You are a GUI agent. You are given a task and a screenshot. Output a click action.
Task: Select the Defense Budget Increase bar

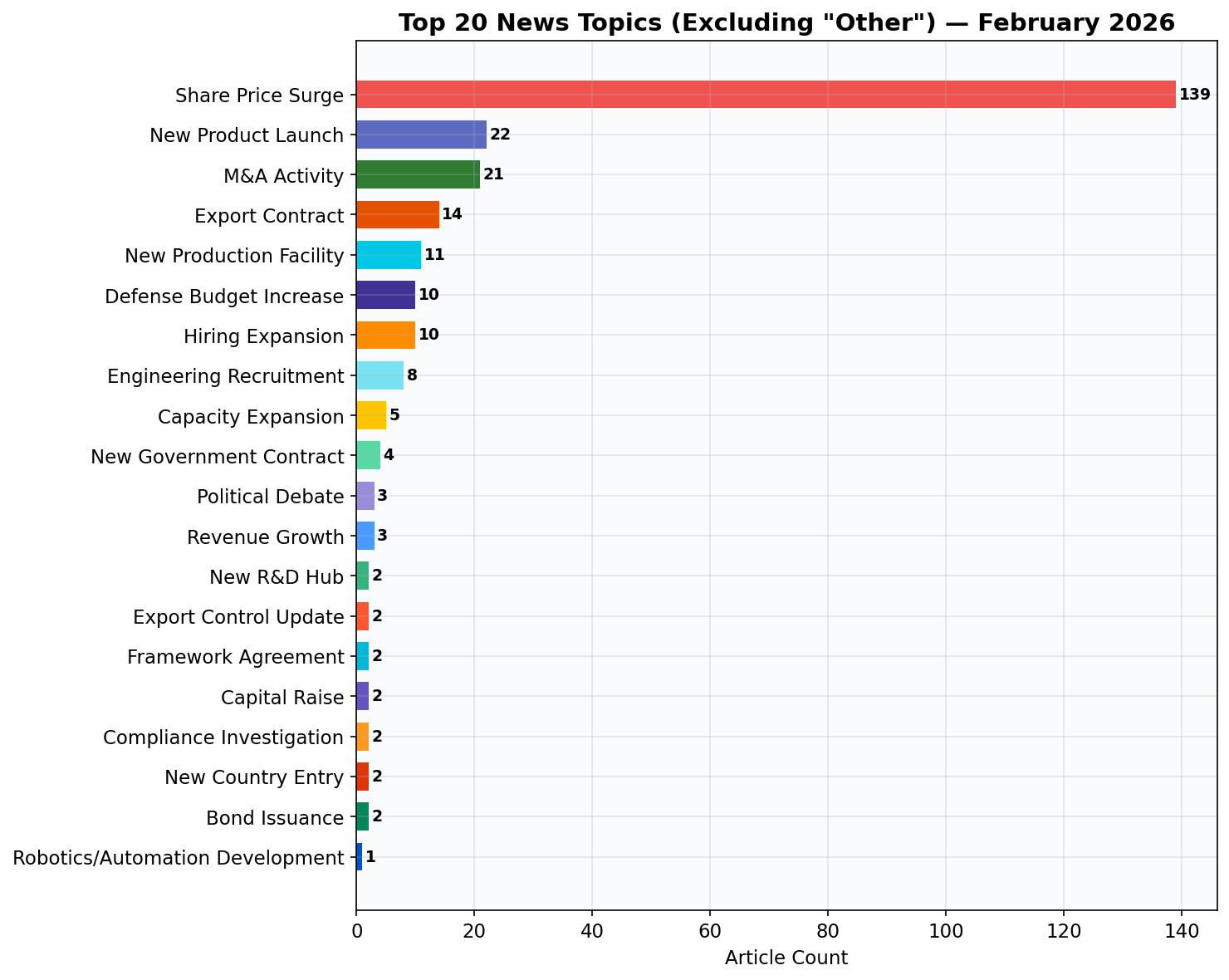[x=386, y=296]
